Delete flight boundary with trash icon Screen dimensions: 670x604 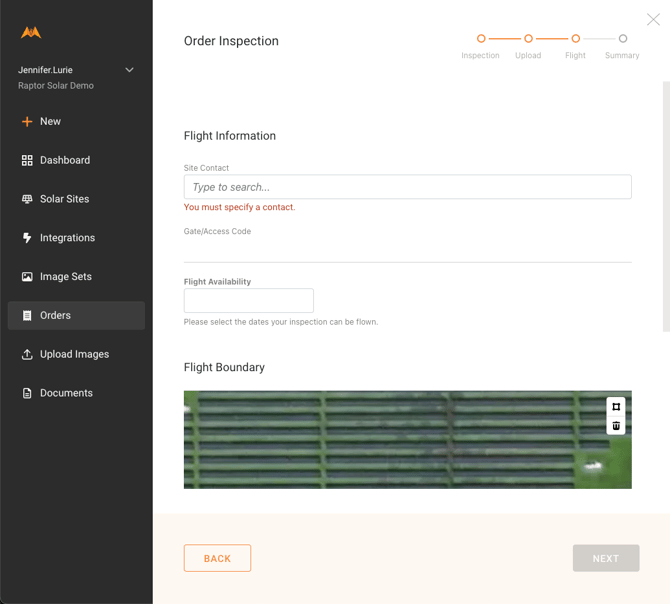coord(616,426)
